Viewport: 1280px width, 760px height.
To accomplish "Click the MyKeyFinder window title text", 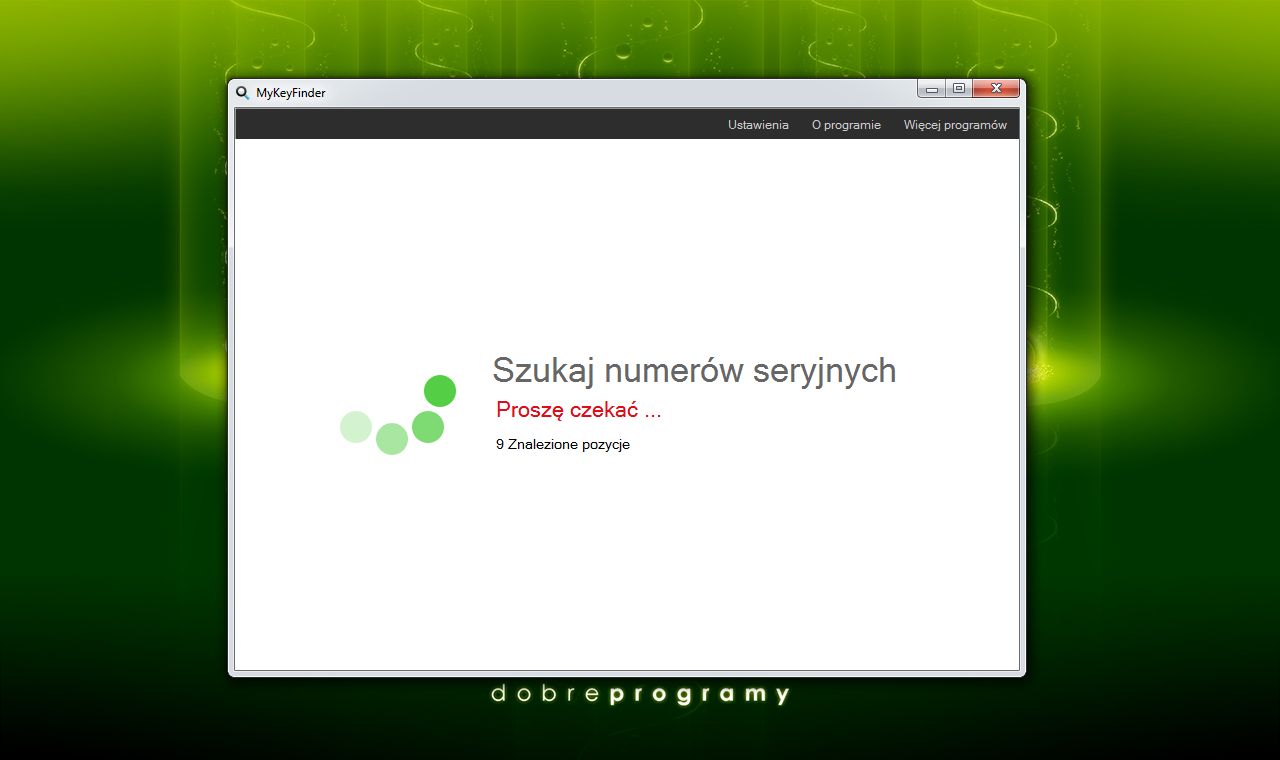I will pyautogui.click(x=290, y=93).
